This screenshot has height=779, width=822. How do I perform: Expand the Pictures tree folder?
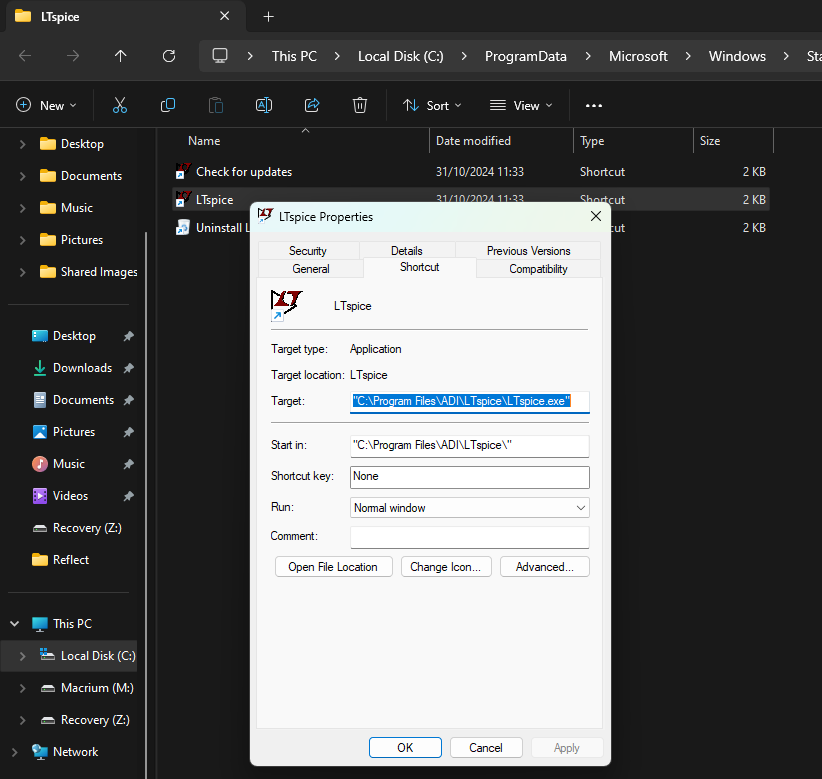(23, 240)
